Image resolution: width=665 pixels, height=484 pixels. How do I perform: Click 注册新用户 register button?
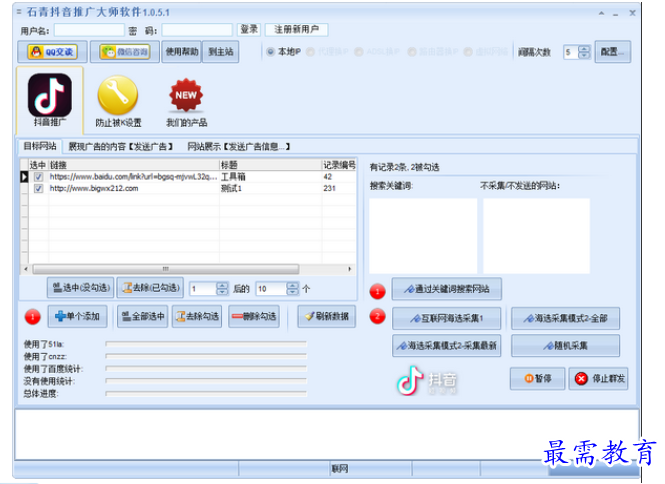296,29
